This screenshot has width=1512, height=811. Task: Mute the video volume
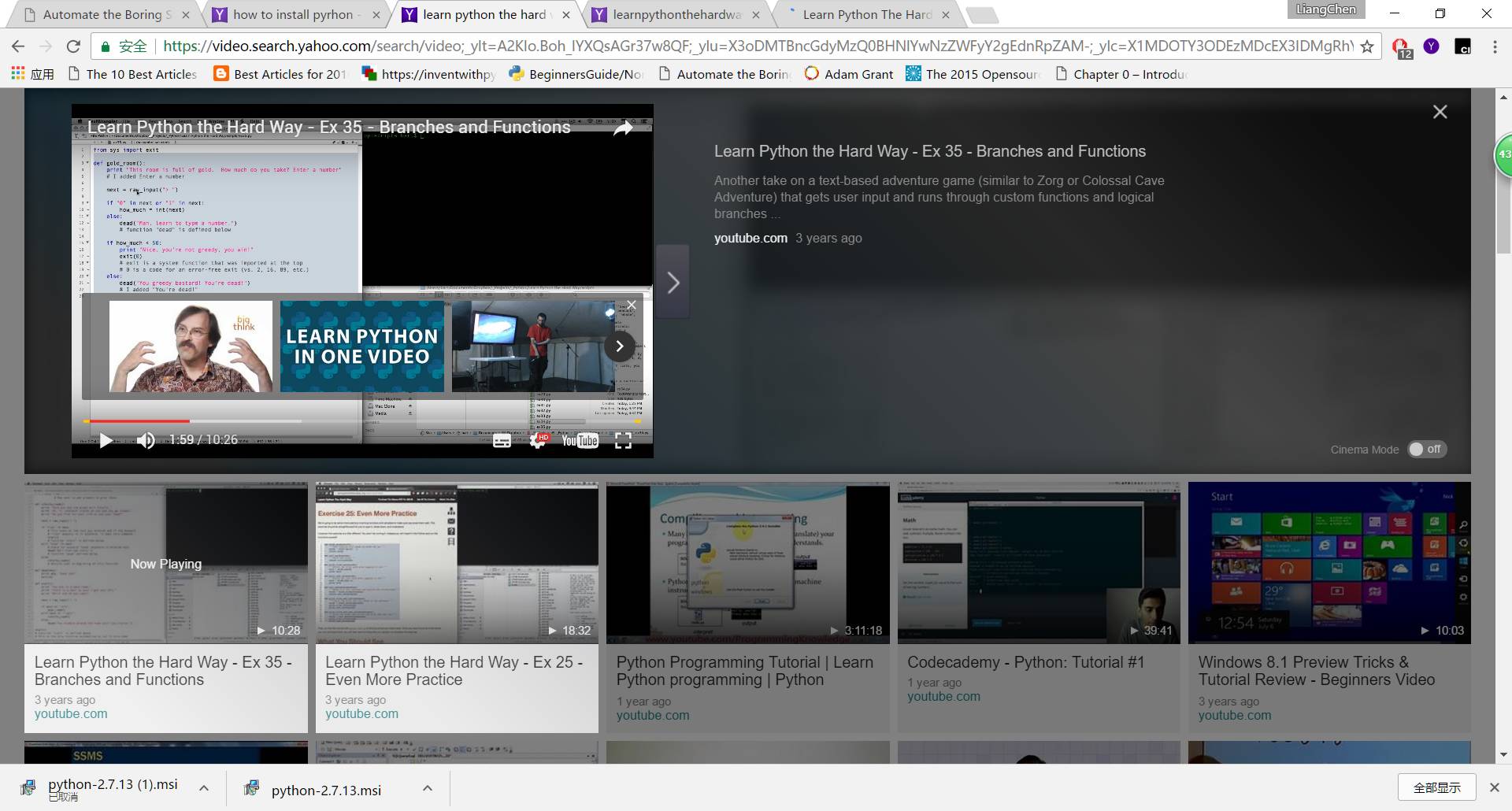tap(146, 440)
